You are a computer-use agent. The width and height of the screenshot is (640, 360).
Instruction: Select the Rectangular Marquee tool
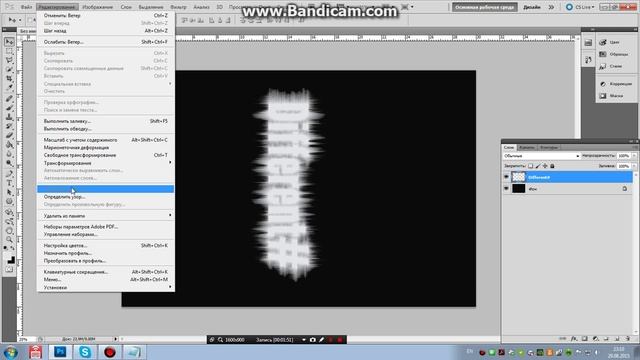(x=9, y=51)
